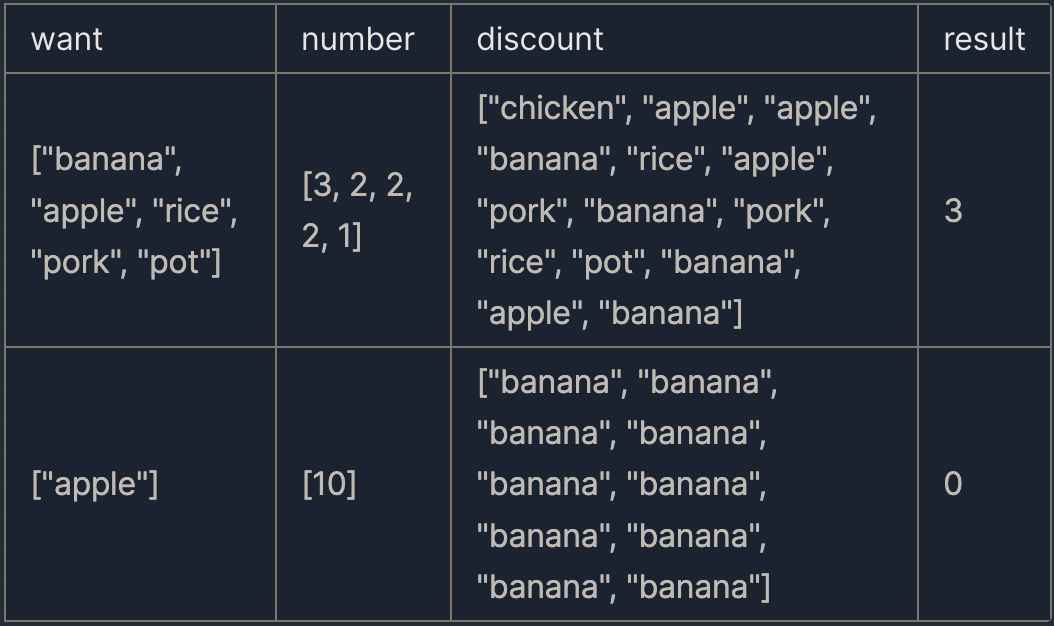
Task: Select the want cell containing banana, apple, rice
Action: point(140,210)
